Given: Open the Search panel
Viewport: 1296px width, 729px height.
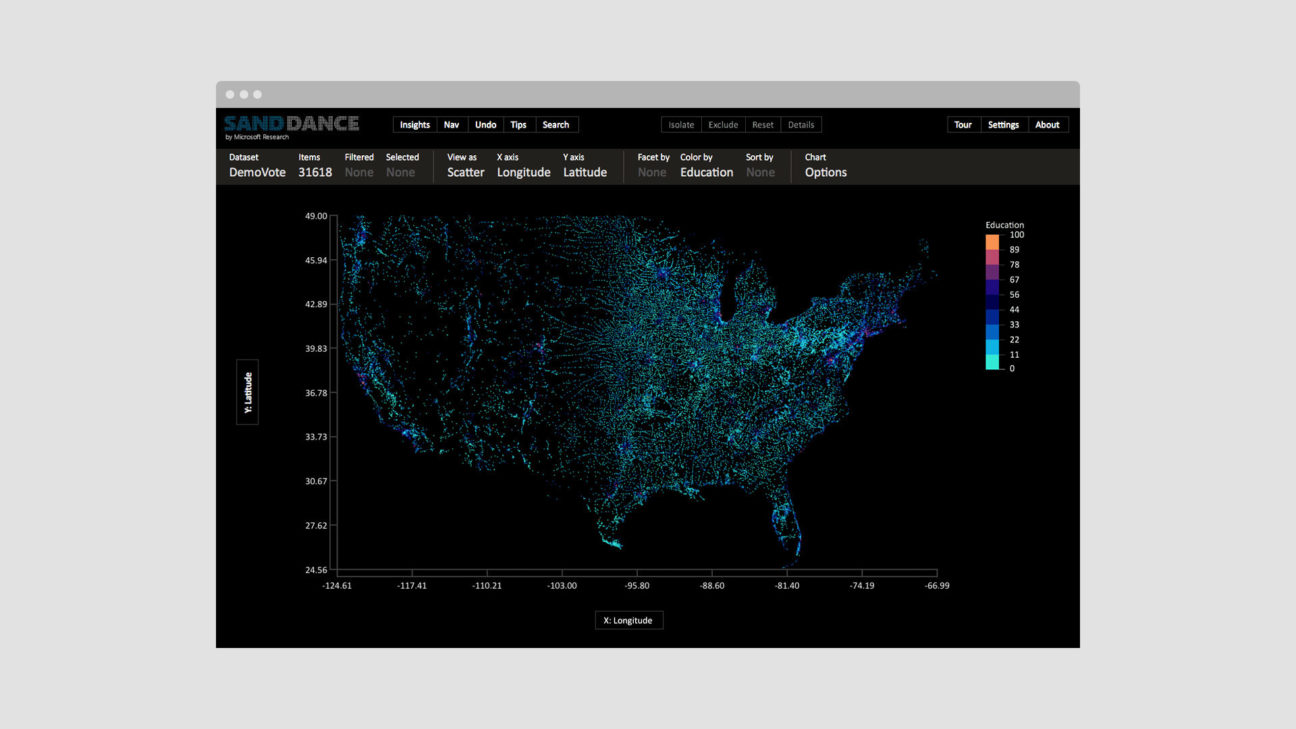Looking at the screenshot, I should (x=555, y=125).
